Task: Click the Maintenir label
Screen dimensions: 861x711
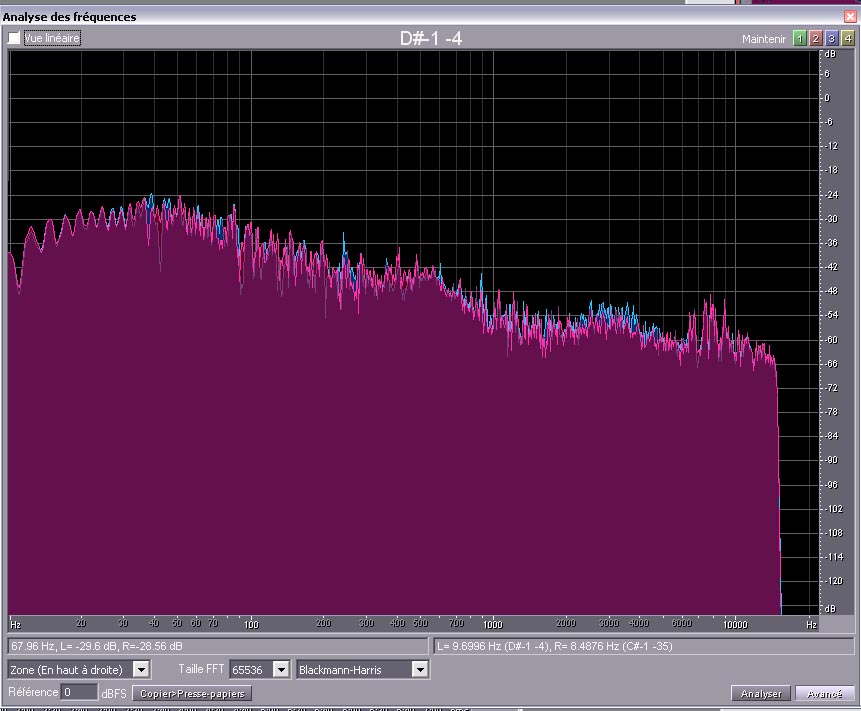Action: coord(764,39)
